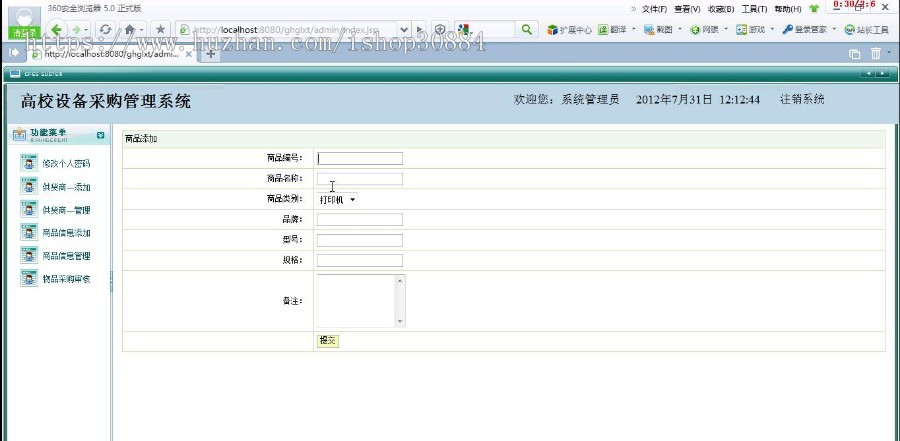
Task: Click the 型号 input field
Action: (360, 240)
